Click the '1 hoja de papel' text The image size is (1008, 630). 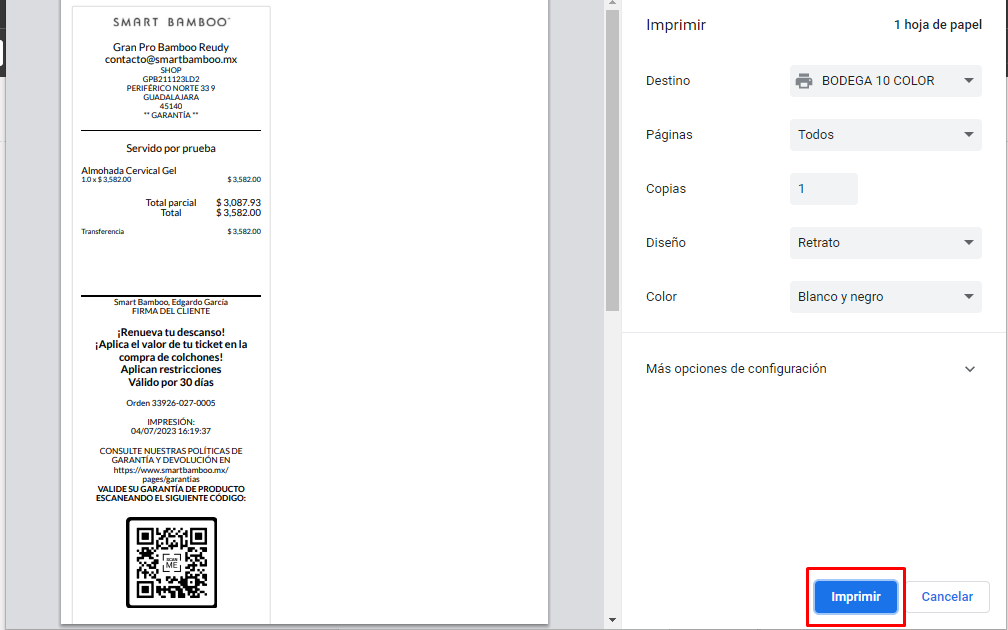coord(938,25)
